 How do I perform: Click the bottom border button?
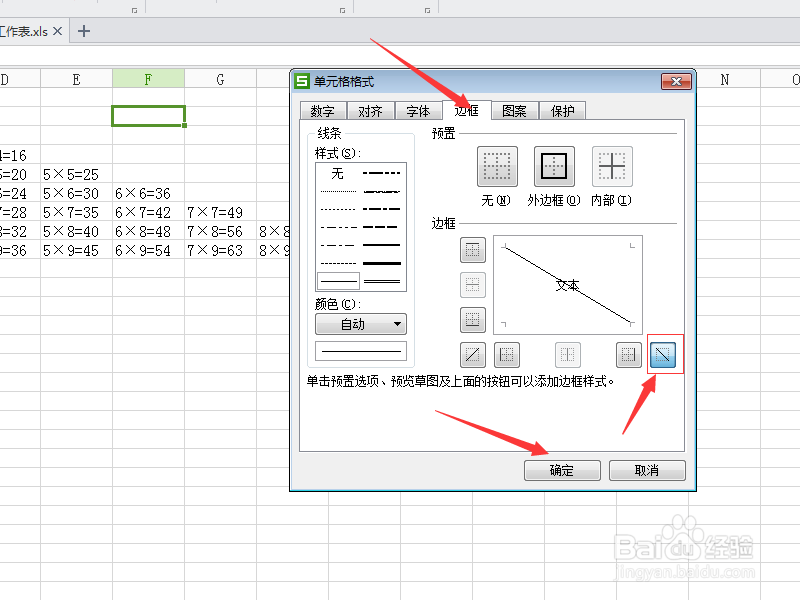pyautogui.click(x=472, y=316)
